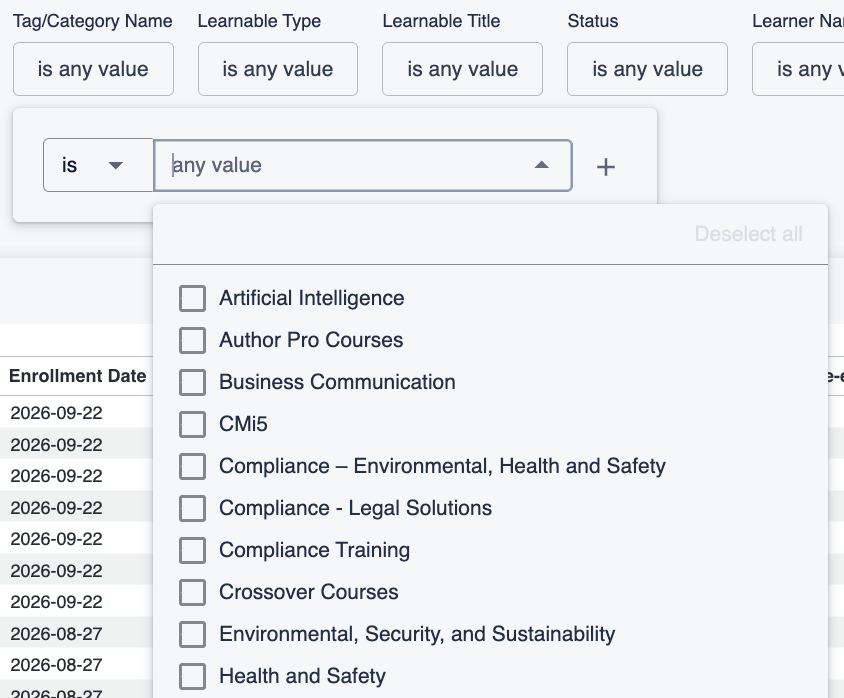Open the Tag/Category Name filter
This screenshot has width=844, height=698.
93,69
